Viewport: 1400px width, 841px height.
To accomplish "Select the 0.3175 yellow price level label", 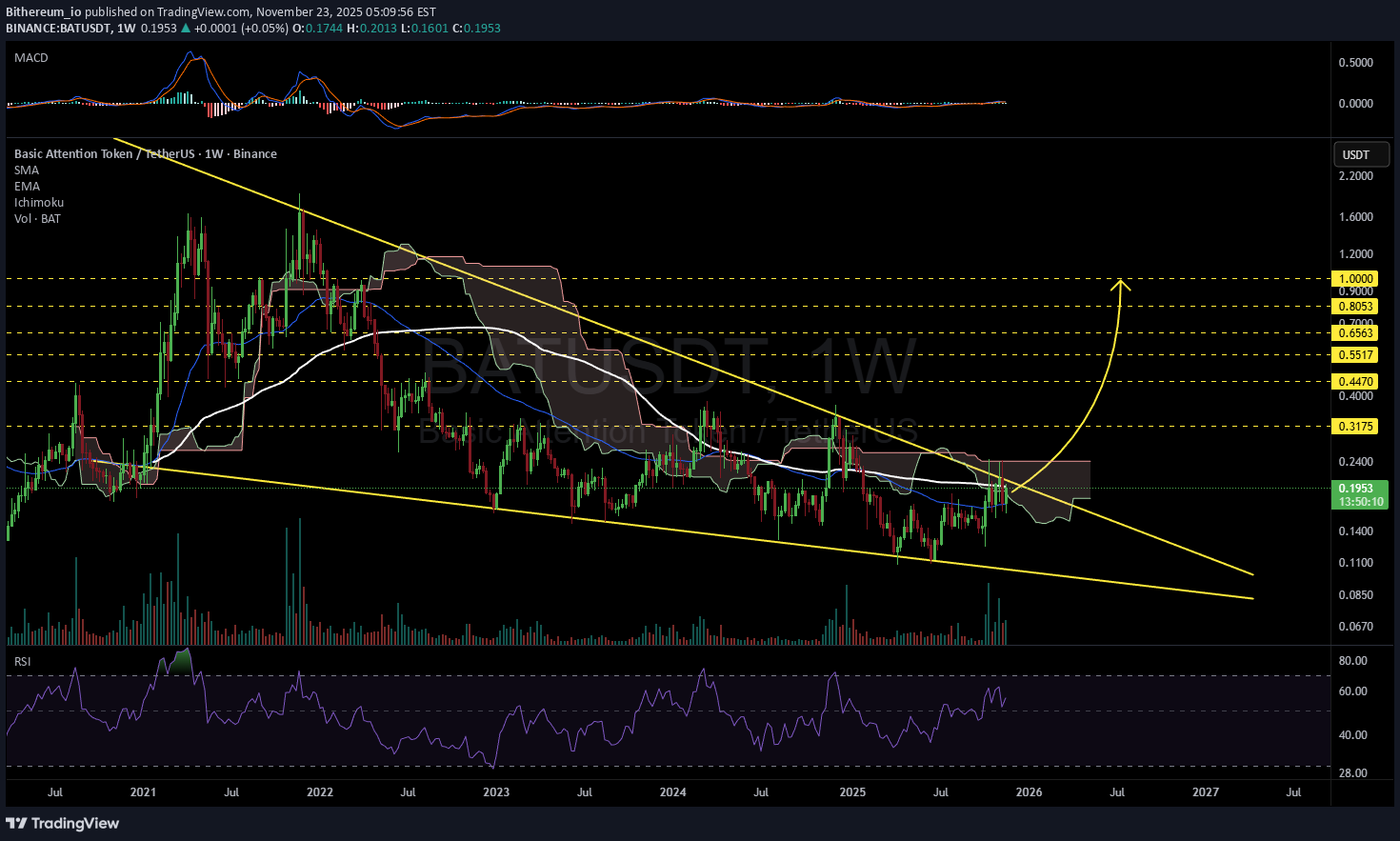I will tap(1356, 426).
